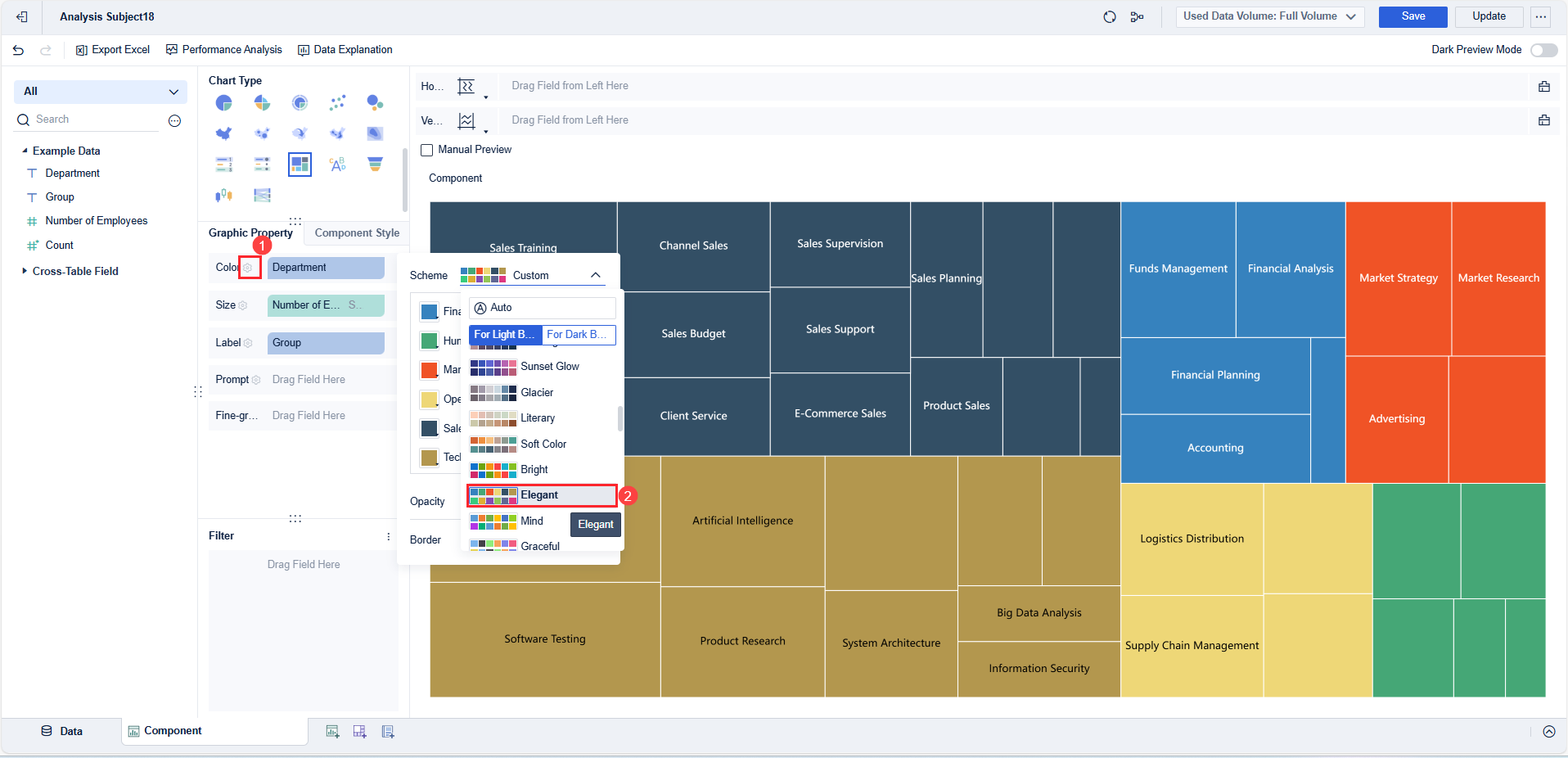Select Auto color scheme option
The image size is (1568, 758).
tap(542, 308)
